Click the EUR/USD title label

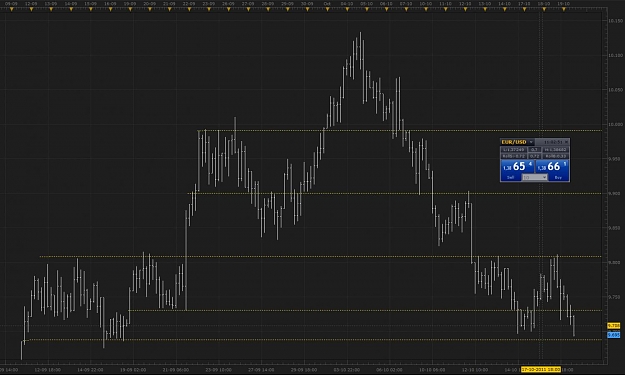point(514,142)
